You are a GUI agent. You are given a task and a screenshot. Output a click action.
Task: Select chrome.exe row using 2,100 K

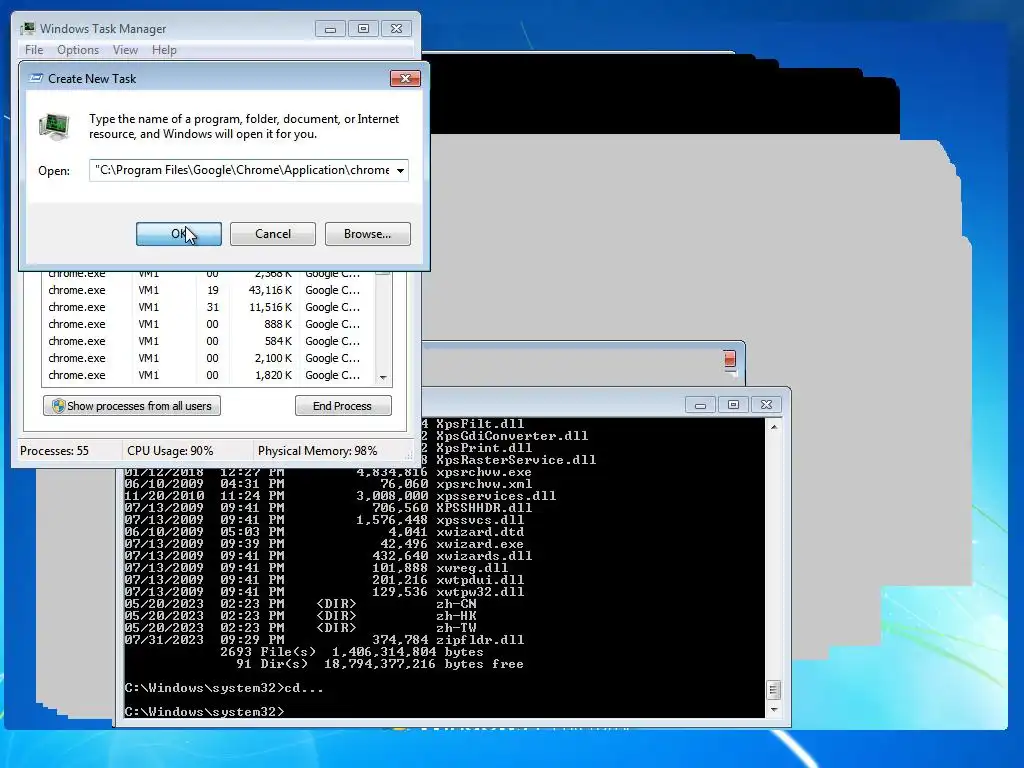point(208,358)
